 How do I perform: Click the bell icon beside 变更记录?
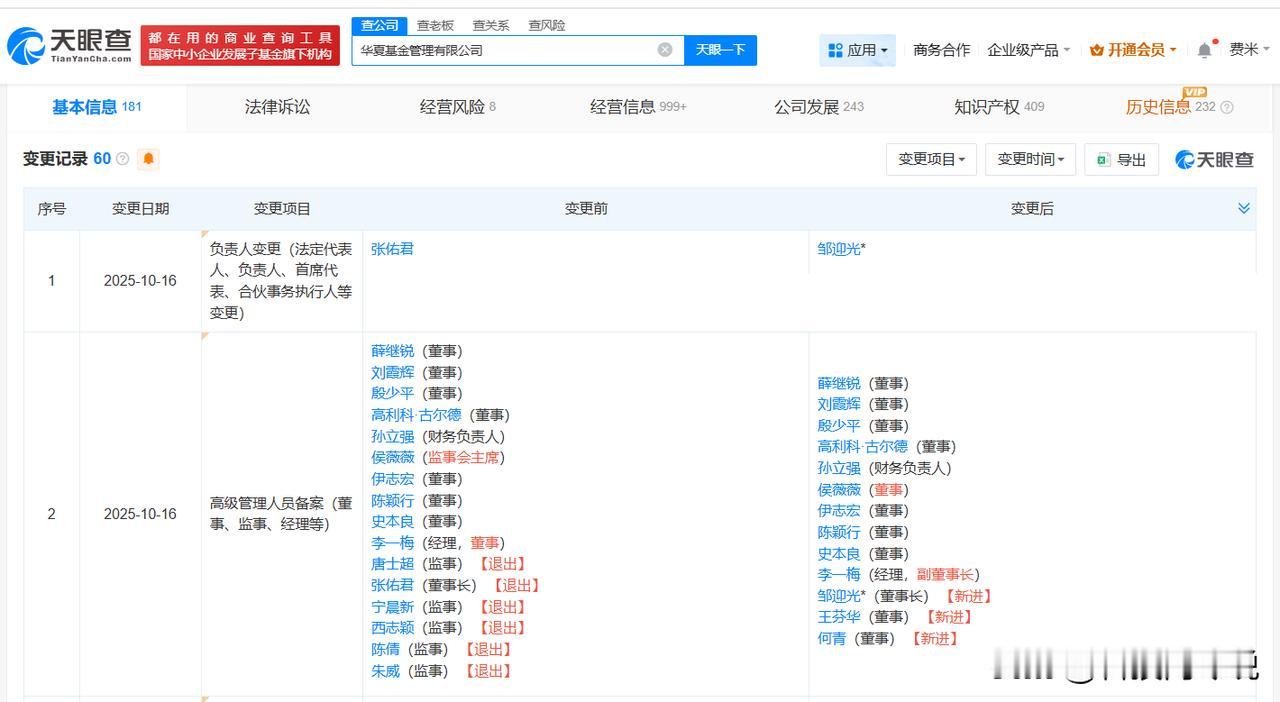(148, 159)
